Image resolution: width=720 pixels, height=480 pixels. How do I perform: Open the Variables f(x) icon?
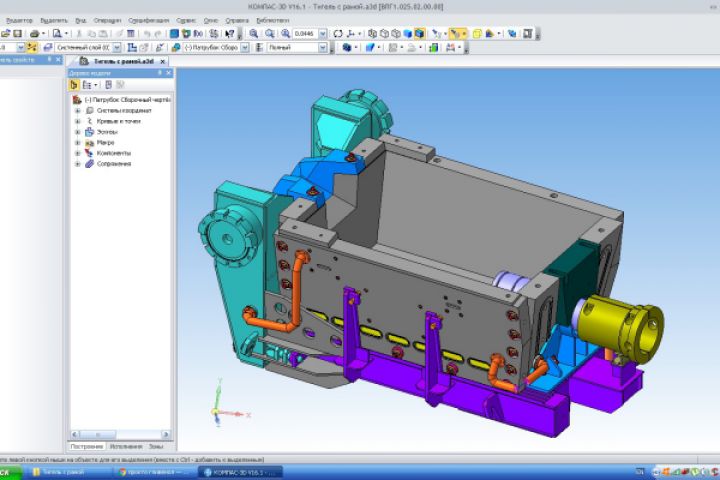(x=198, y=34)
